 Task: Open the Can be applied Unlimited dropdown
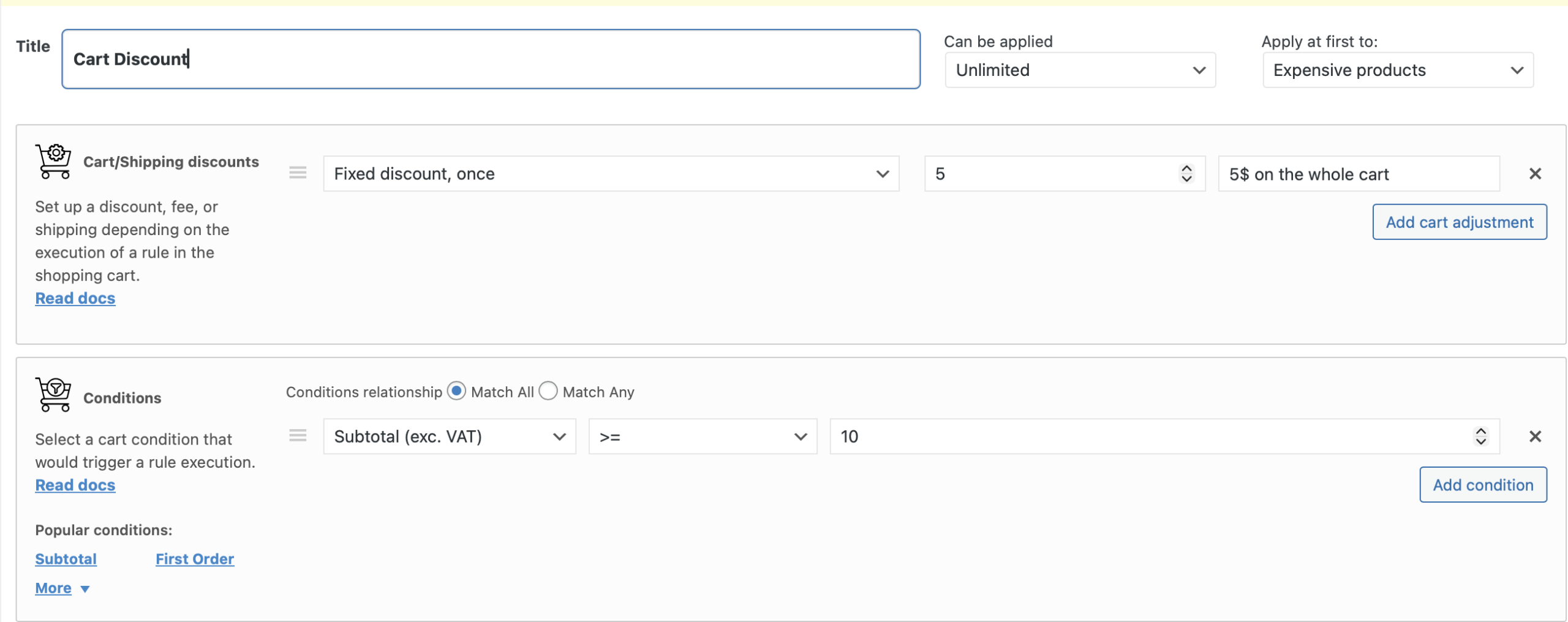point(1080,70)
